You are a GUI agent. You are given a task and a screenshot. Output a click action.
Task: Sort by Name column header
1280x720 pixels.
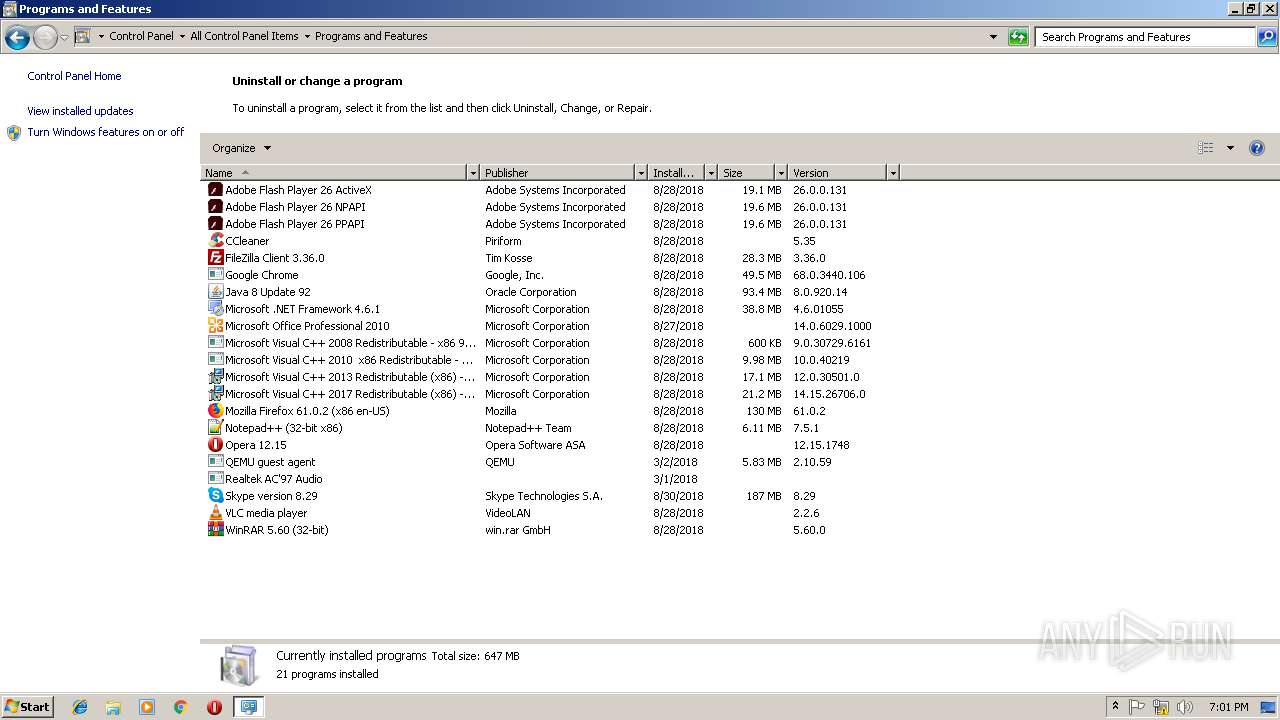334,173
